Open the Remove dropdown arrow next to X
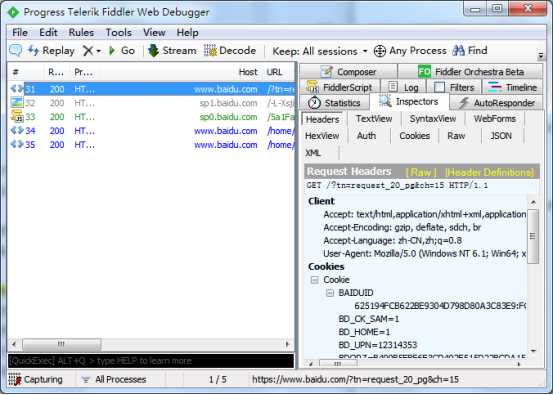Screen dimensions: 553x395 click(x=98, y=51)
